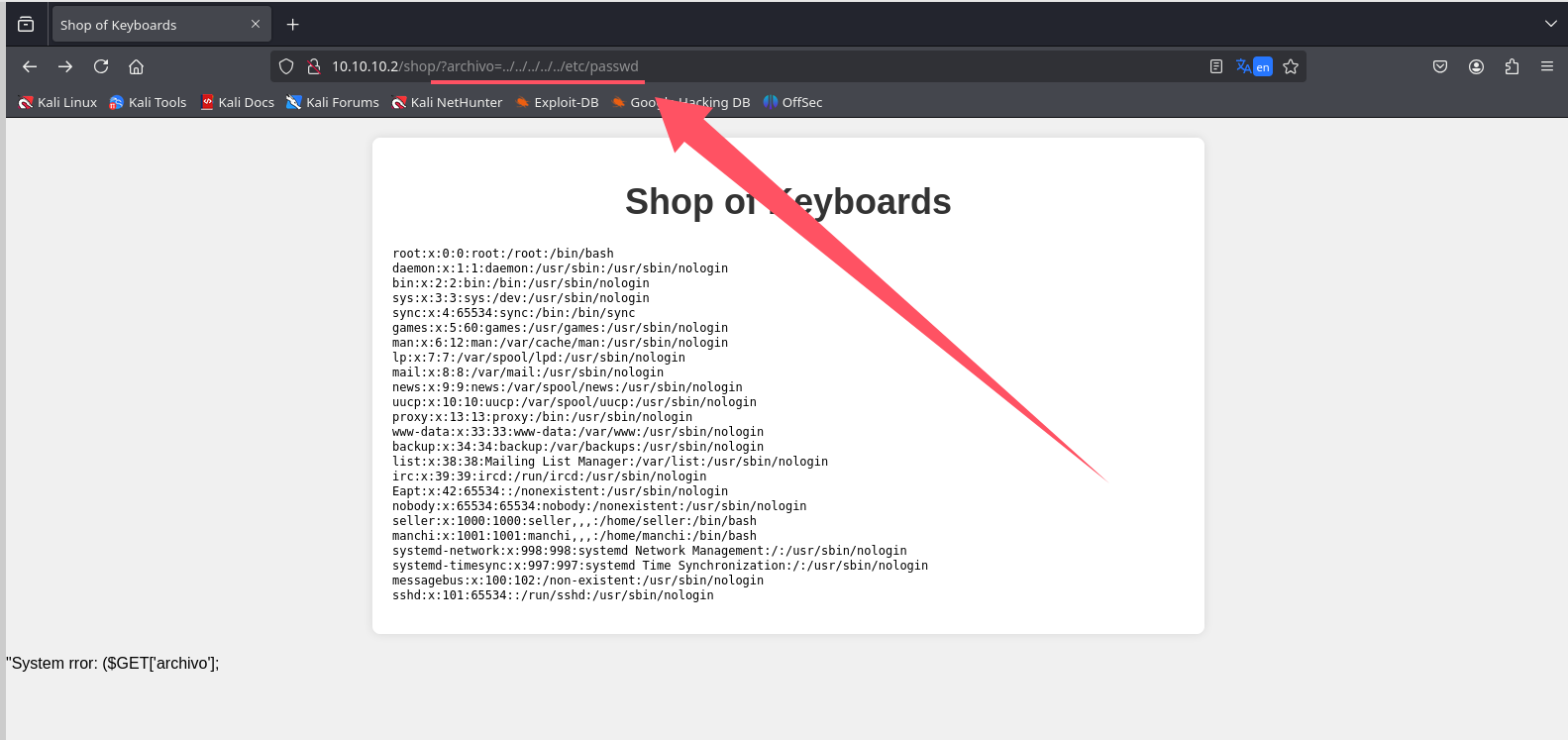1568x740 pixels.
Task: Open the Firefox account icon
Action: pos(1476,66)
